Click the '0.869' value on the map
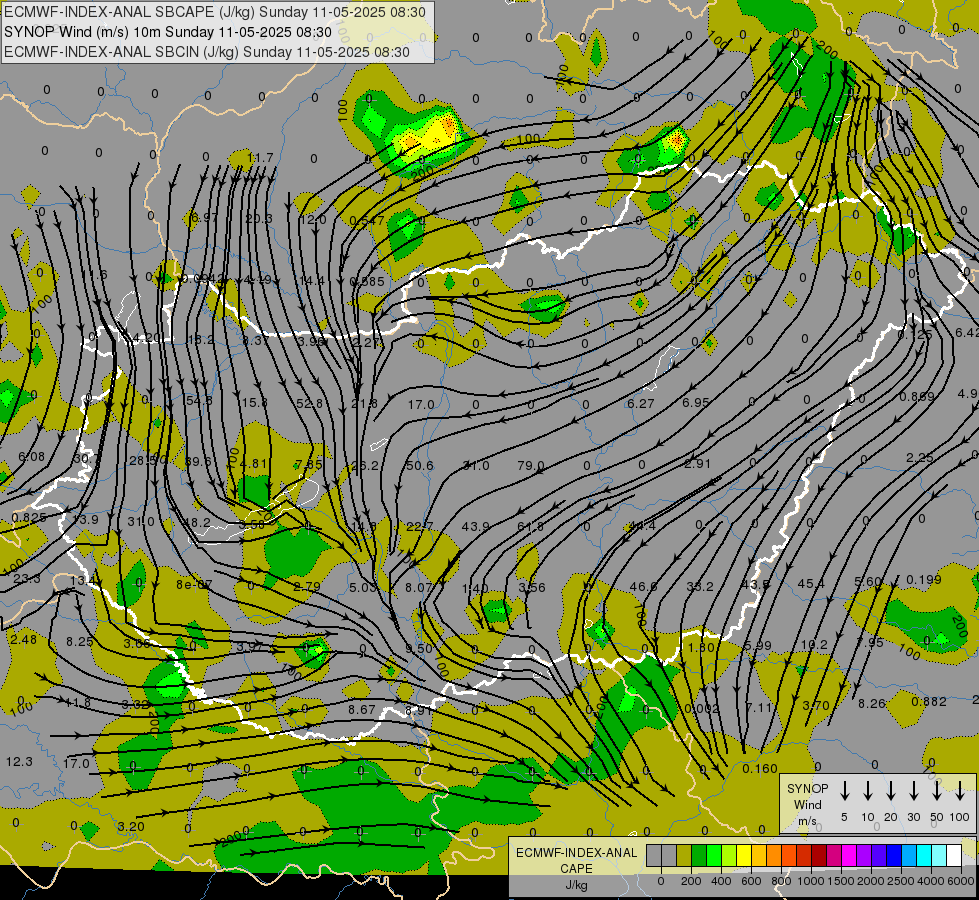979x900 pixels. 917,397
